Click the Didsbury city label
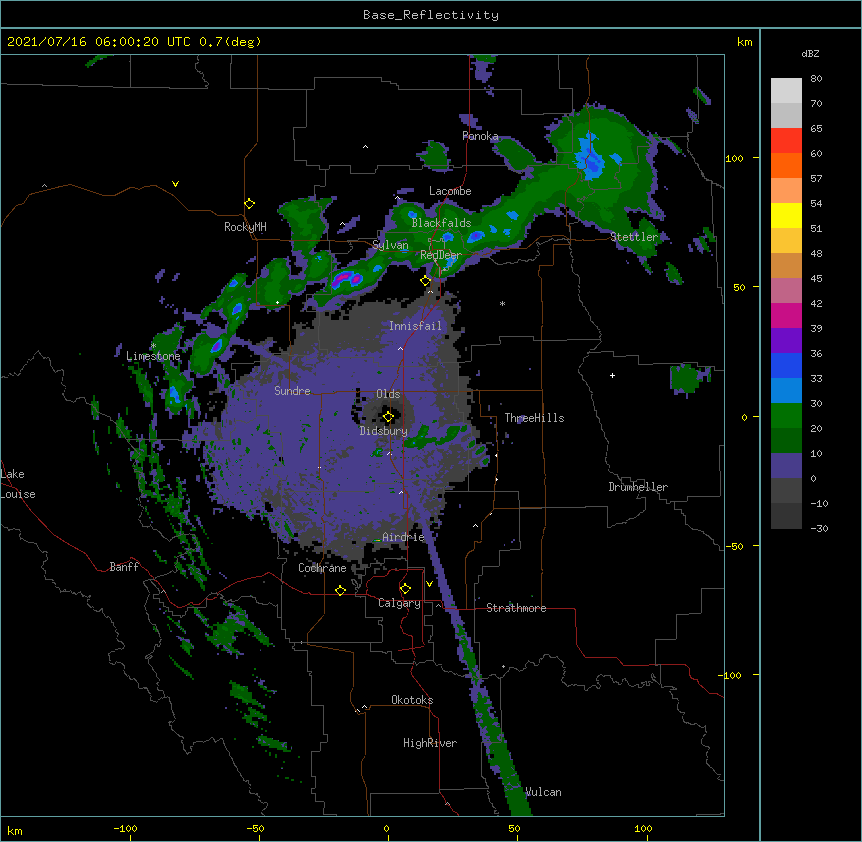 383,431
